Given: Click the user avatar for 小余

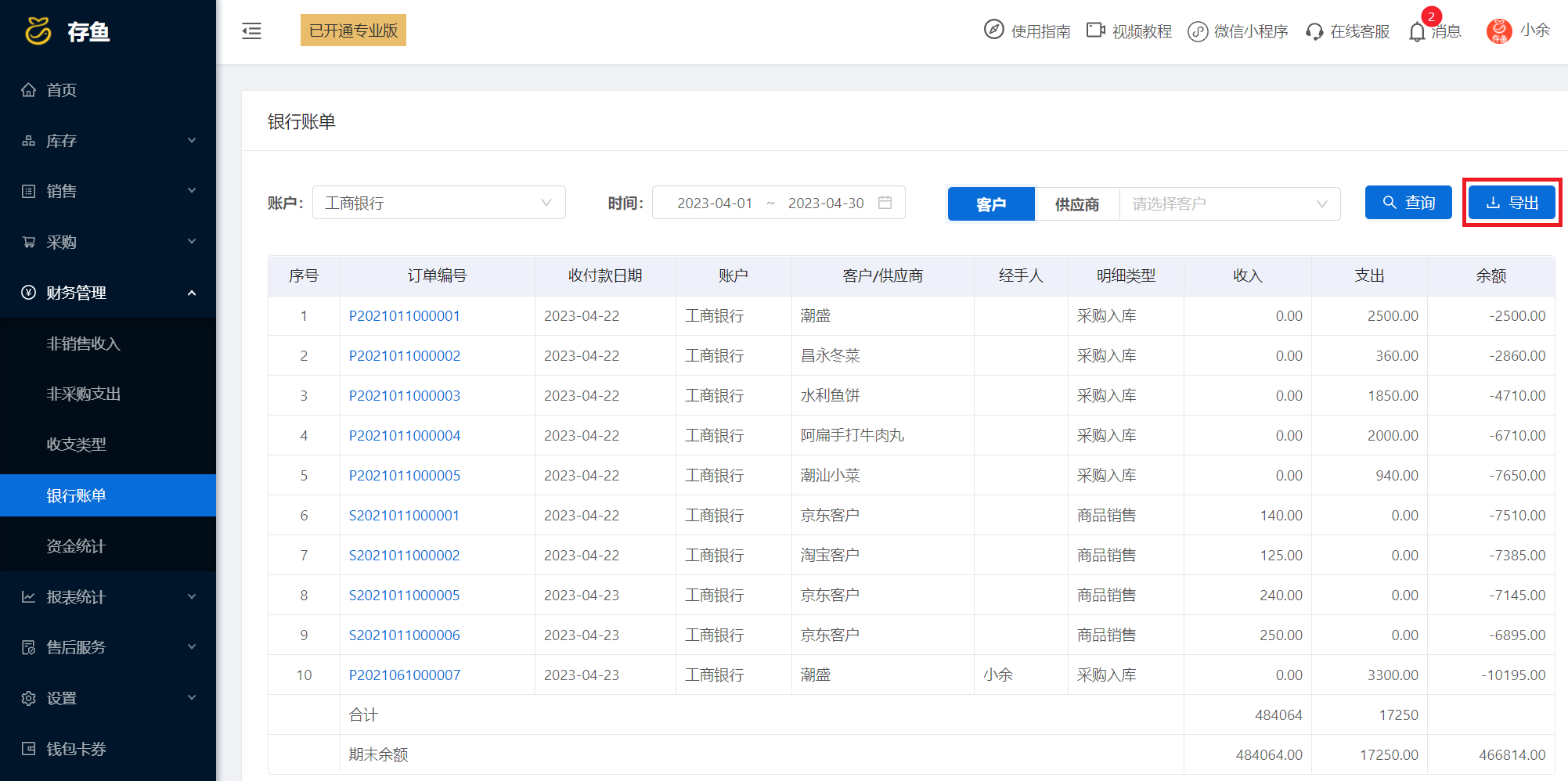Looking at the screenshot, I should click(1499, 31).
